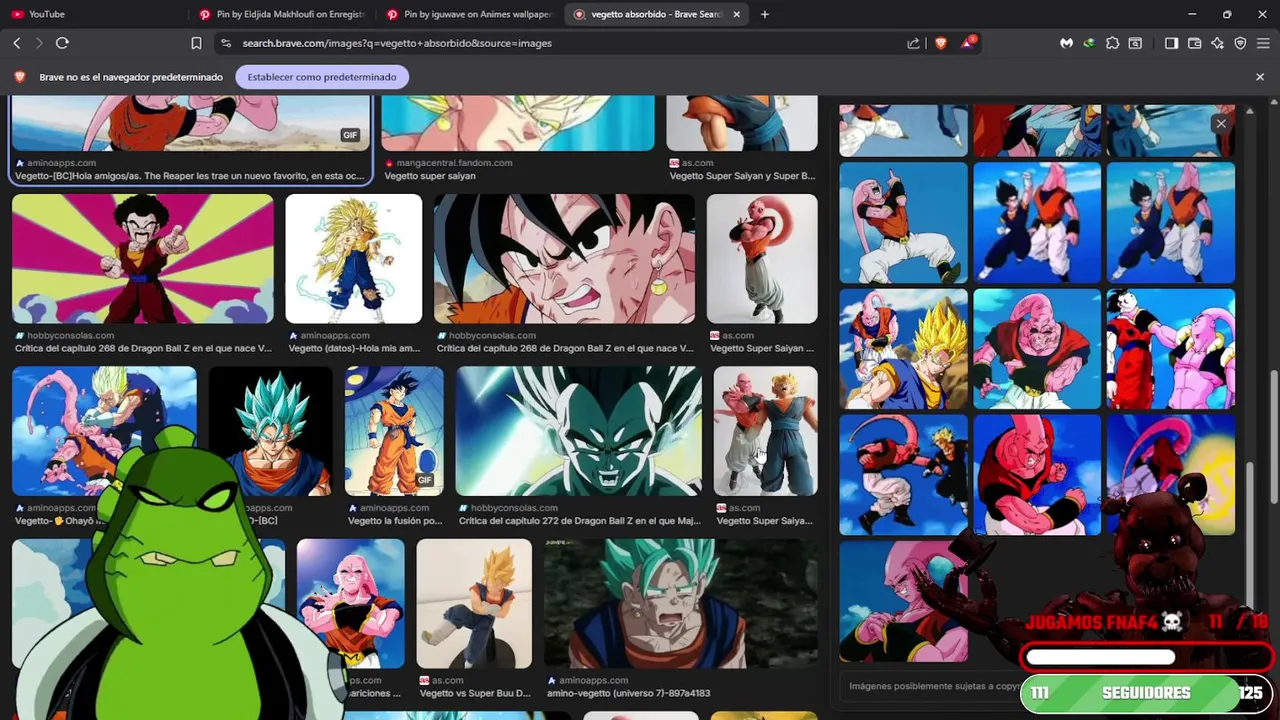Click aminoapps.com source under Vegetto-[BC] result

[x=62, y=163]
